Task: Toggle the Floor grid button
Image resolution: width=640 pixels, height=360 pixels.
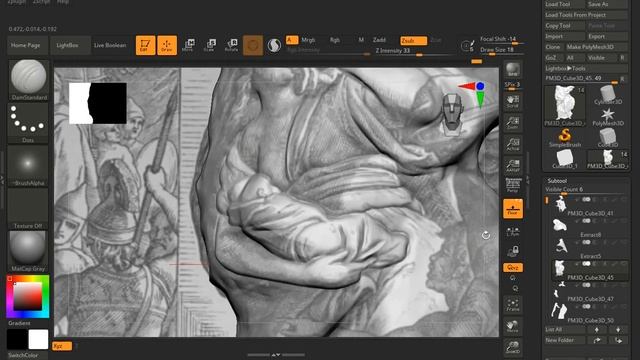Action: click(x=513, y=209)
